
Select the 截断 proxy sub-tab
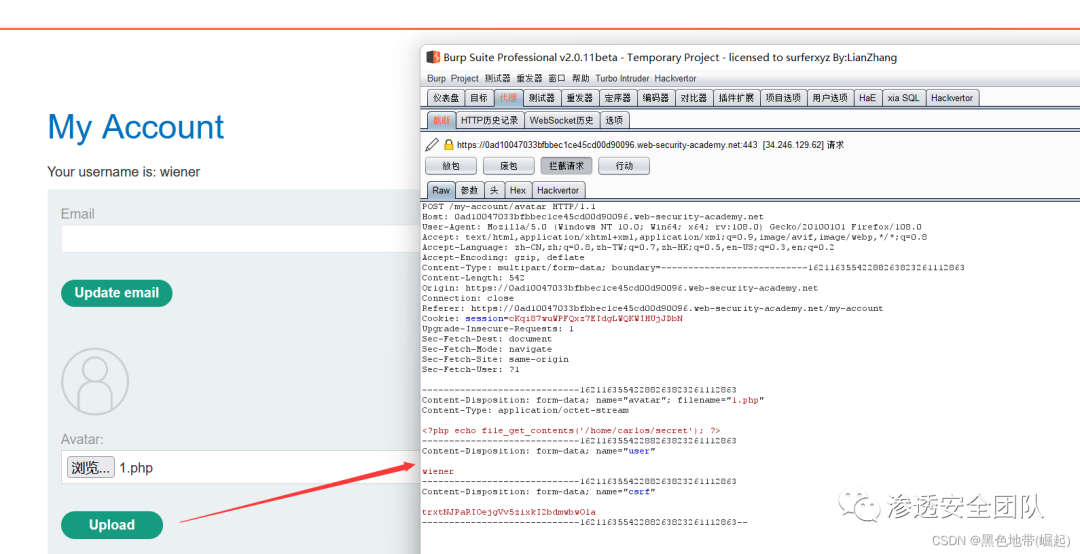point(441,120)
